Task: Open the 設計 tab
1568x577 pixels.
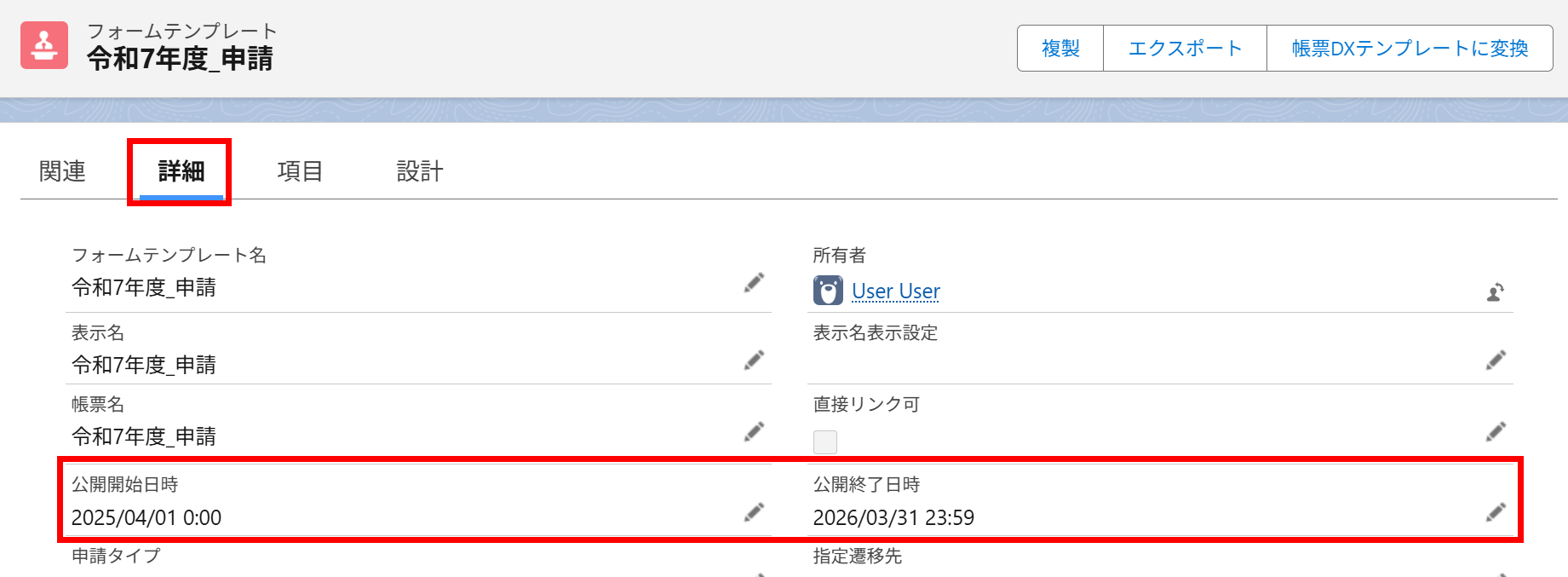Action: (420, 170)
